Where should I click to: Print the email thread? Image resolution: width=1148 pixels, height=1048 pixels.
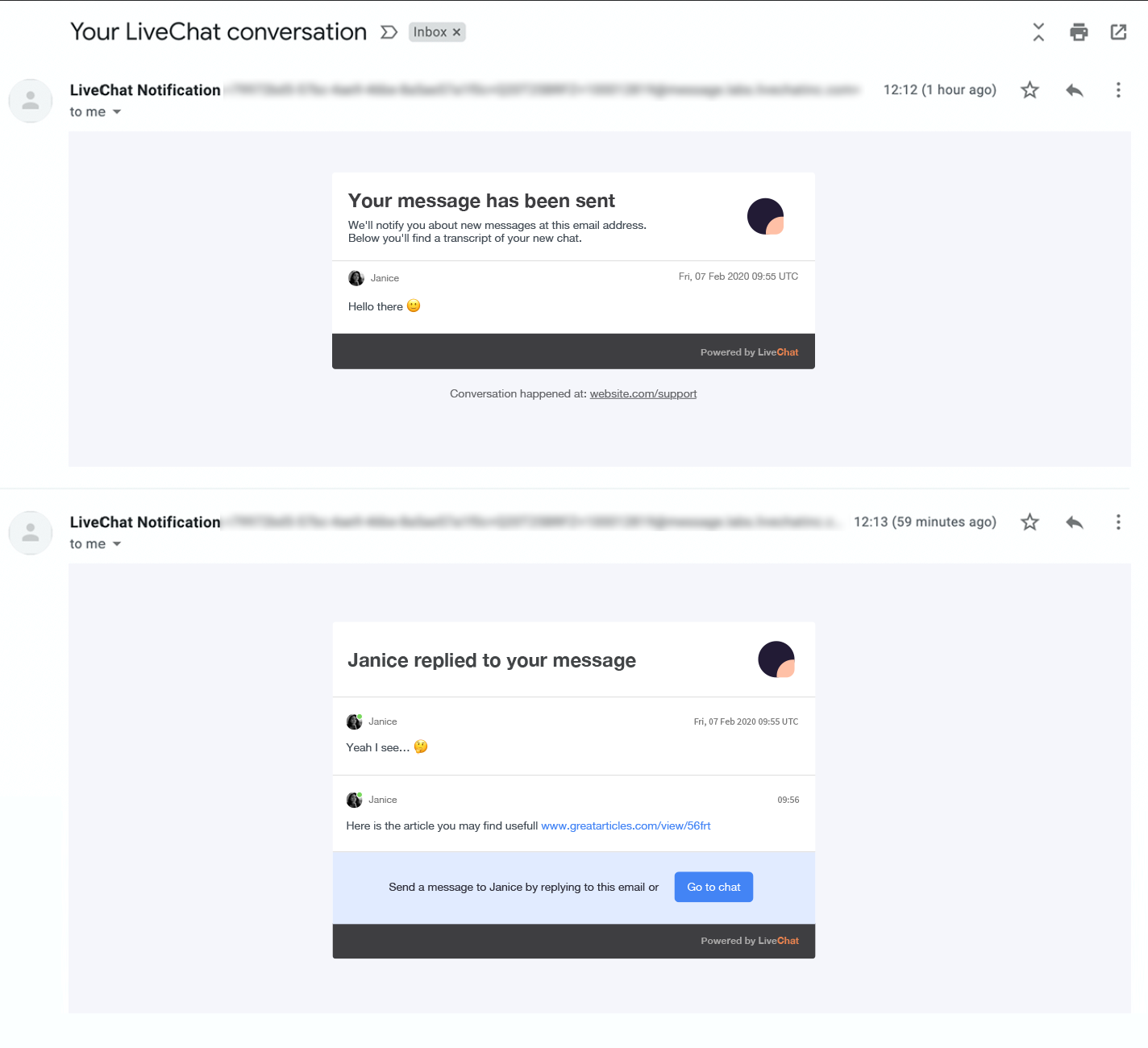click(x=1078, y=31)
